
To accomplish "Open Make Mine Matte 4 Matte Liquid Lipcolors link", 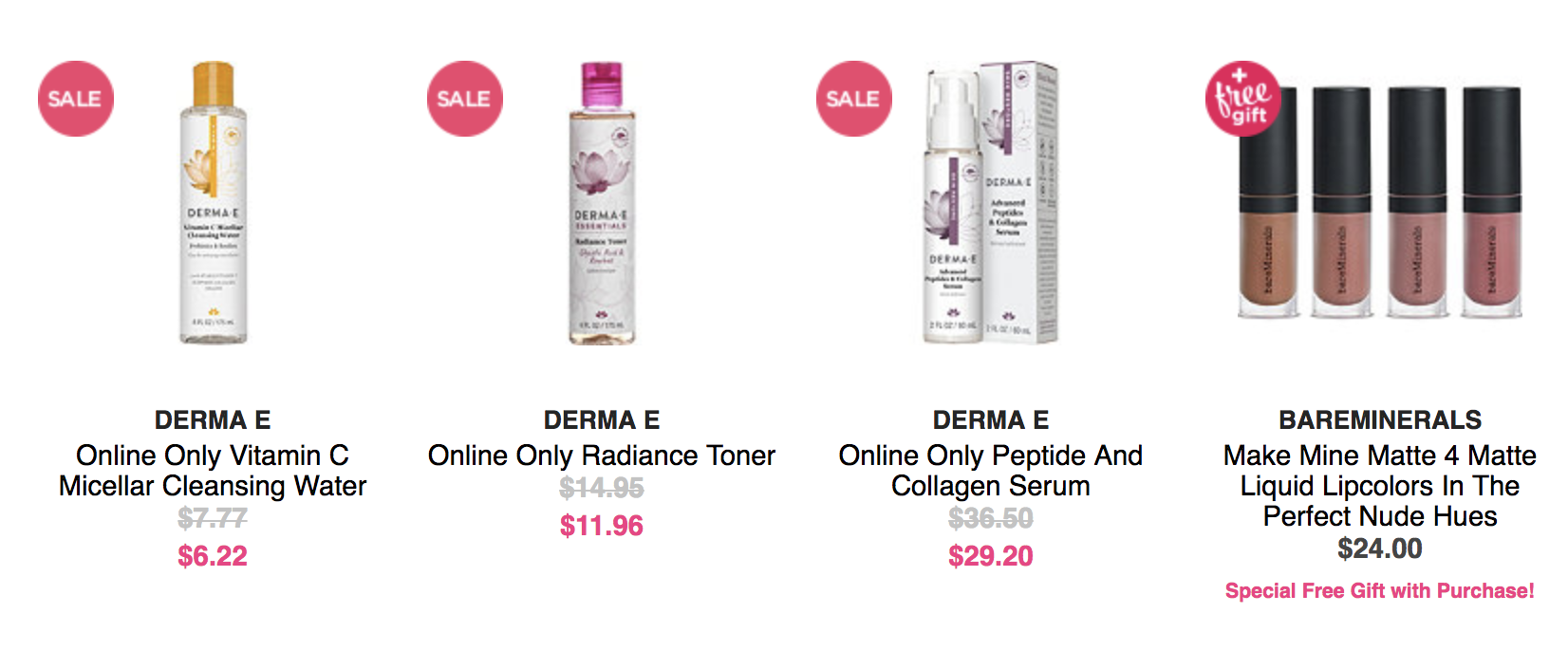I will (x=1380, y=486).
